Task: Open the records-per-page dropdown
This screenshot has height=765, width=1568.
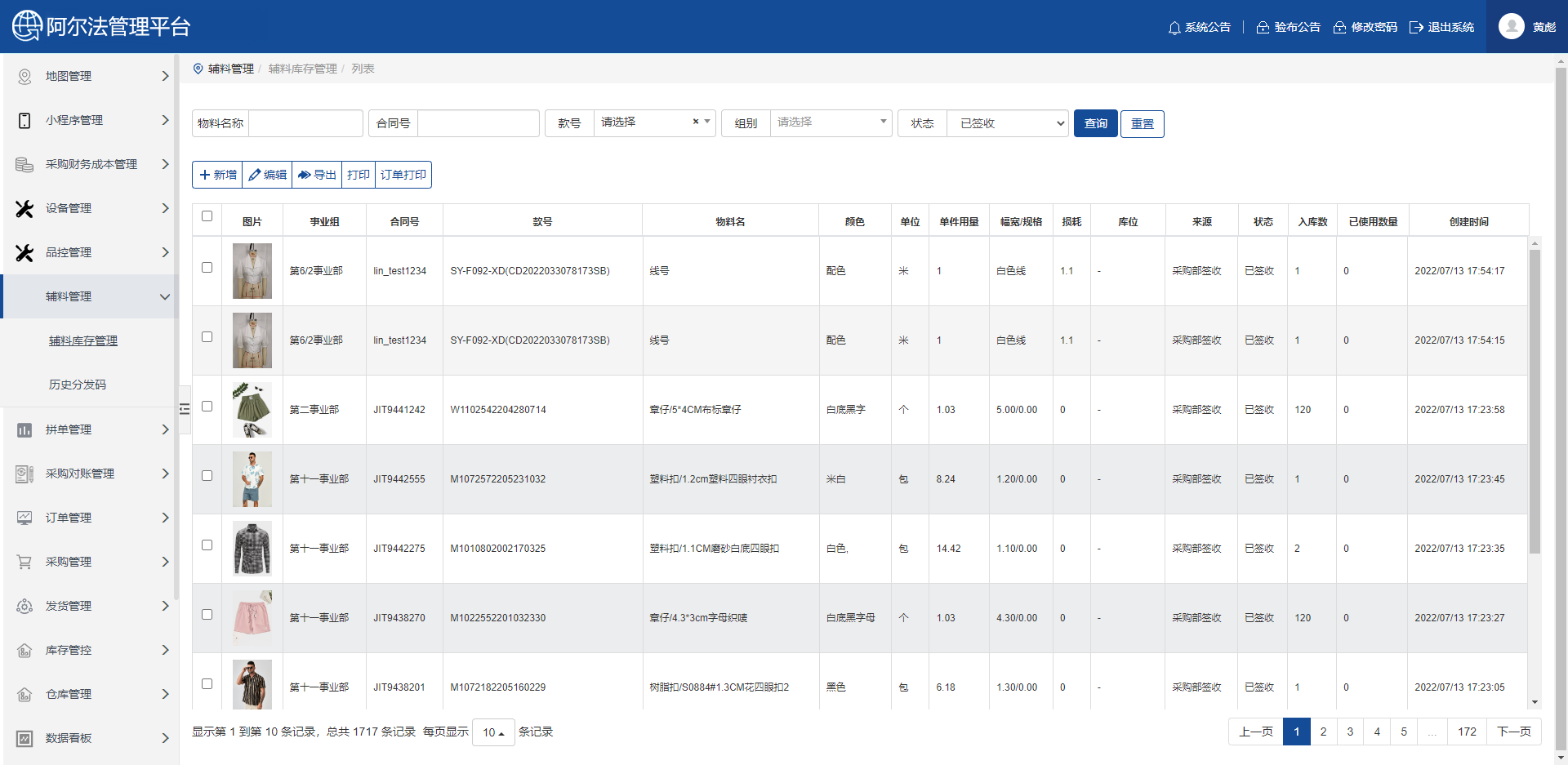Action: coord(493,732)
